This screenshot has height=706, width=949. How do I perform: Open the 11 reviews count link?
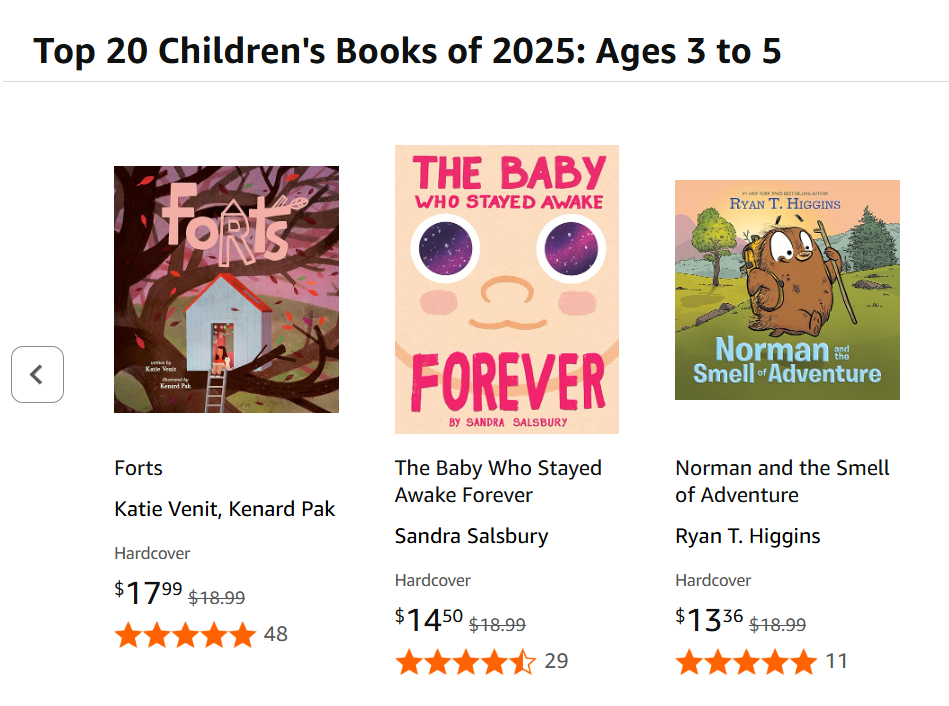pos(836,661)
